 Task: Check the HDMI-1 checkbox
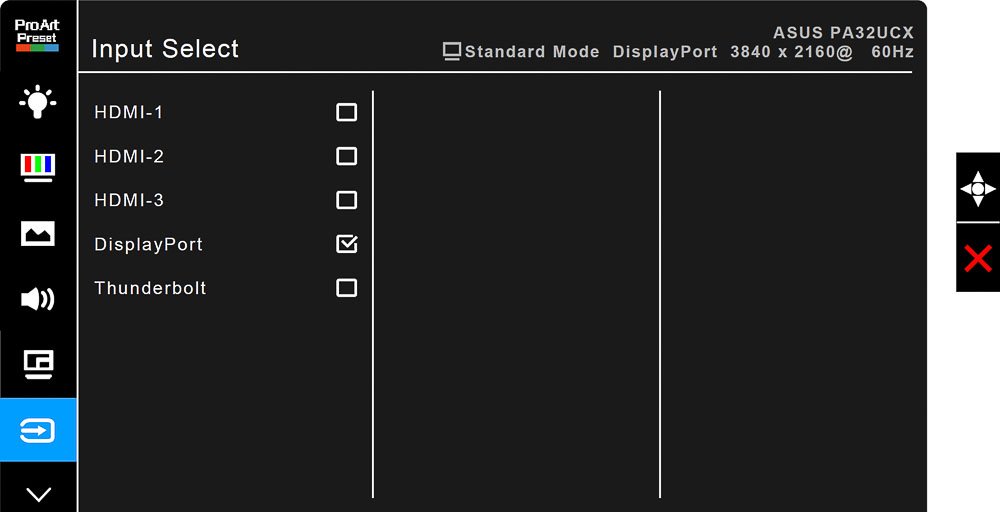tap(346, 113)
